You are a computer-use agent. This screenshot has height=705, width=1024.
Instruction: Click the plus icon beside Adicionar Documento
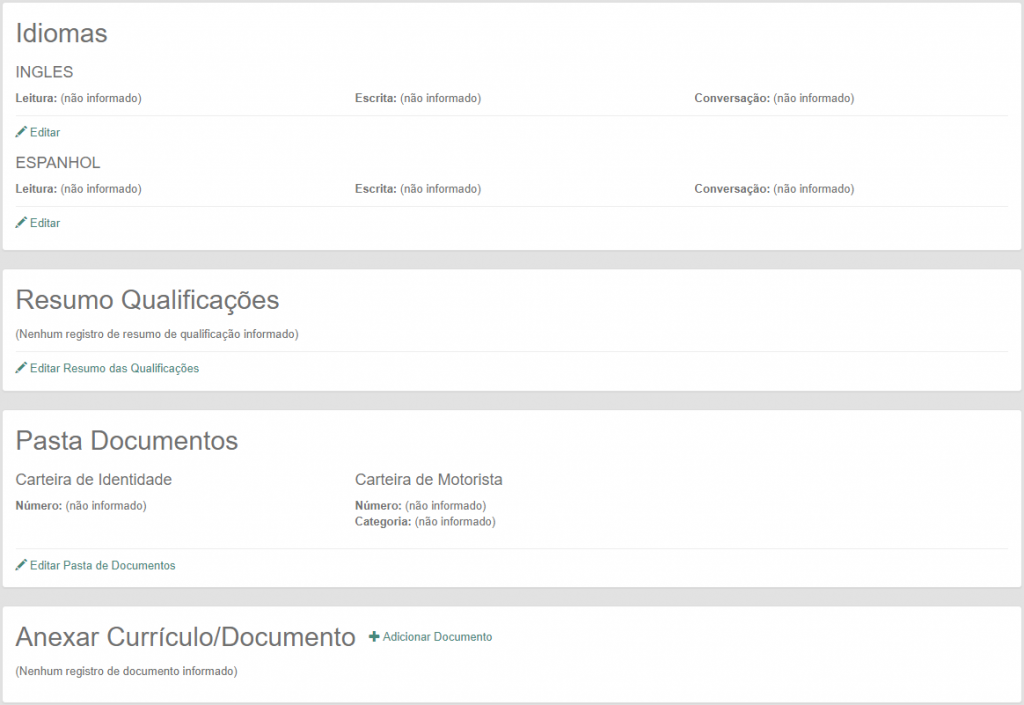pyautogui.click(x=374, y=637)
